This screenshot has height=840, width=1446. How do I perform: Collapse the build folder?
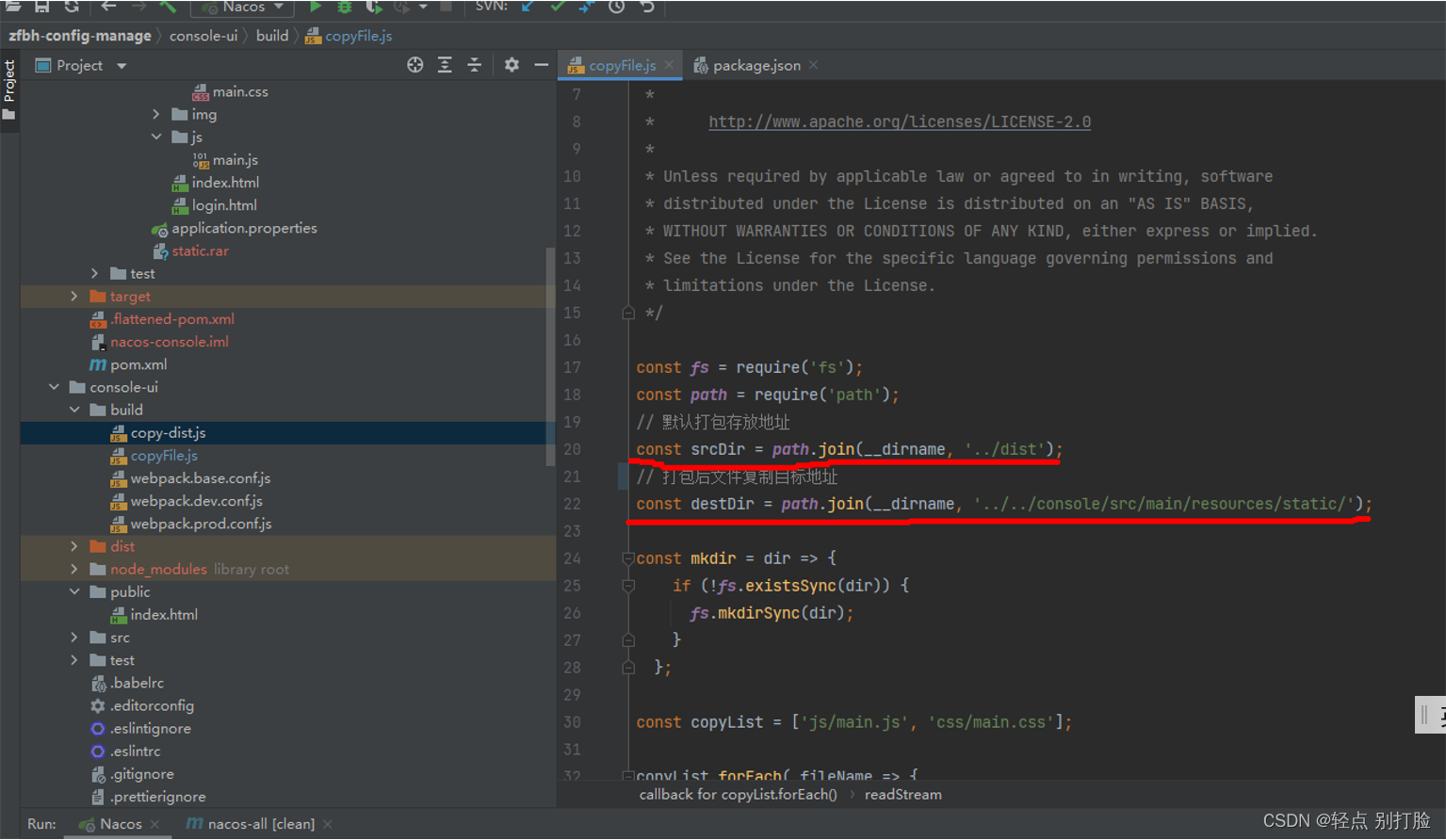pos(74,410)
